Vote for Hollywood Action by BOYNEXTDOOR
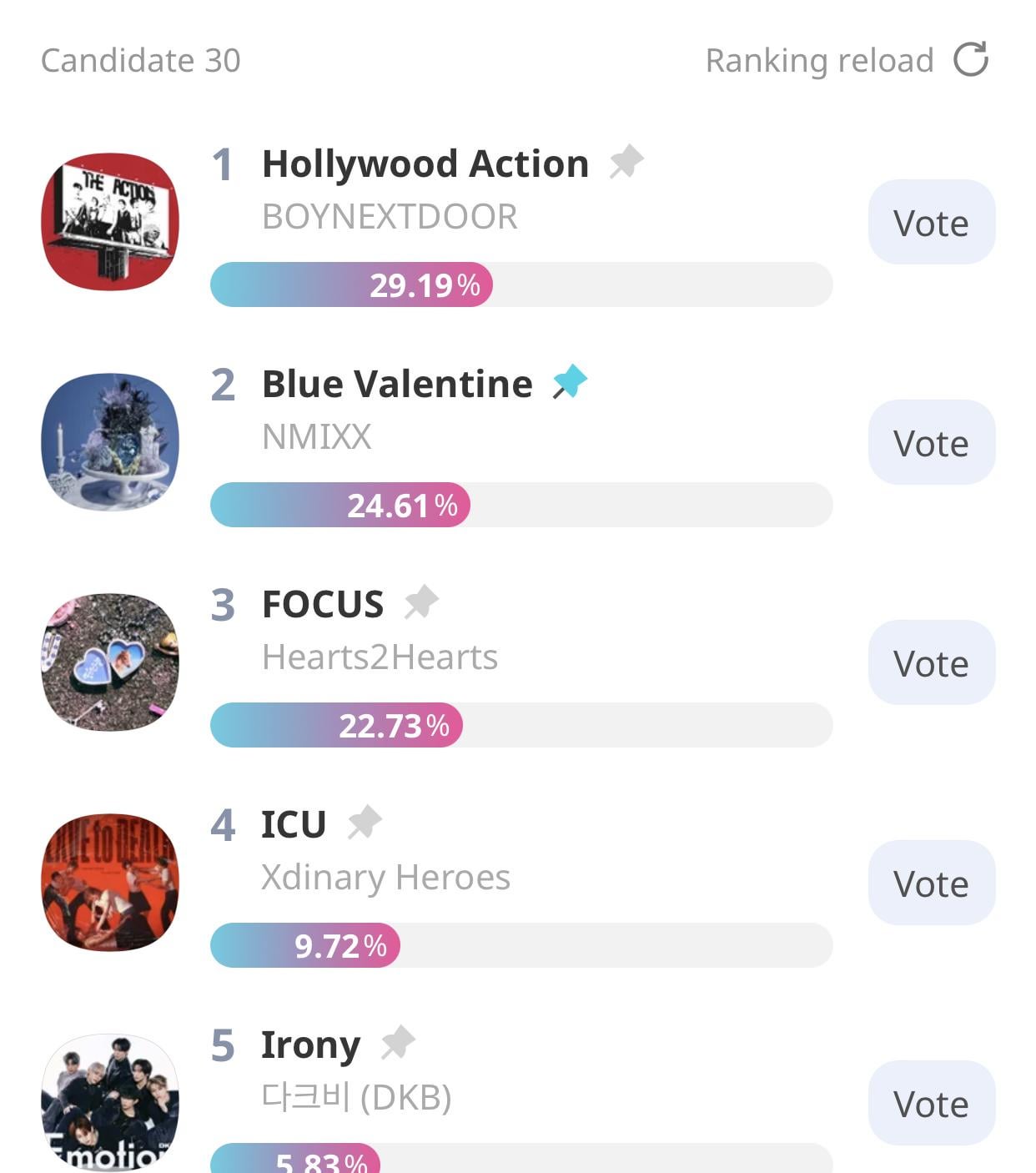The height and width of the screenshot is (1173, 1036). tap(931, 223)
